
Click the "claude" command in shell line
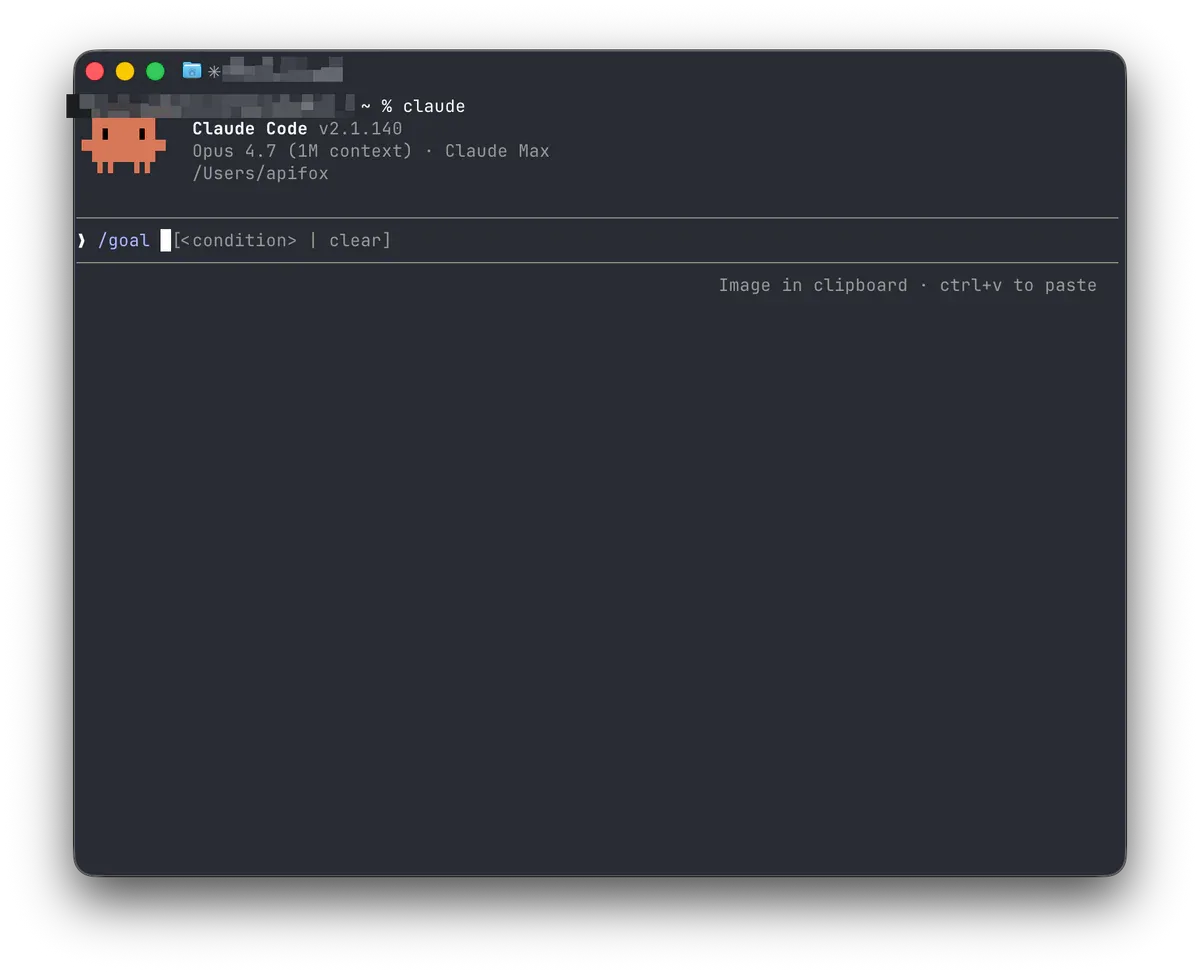tap(434, 106)
